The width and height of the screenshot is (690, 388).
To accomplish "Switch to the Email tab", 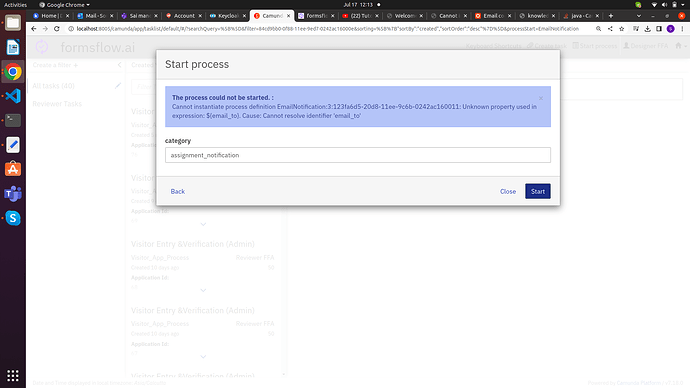I will coord(492,15).
